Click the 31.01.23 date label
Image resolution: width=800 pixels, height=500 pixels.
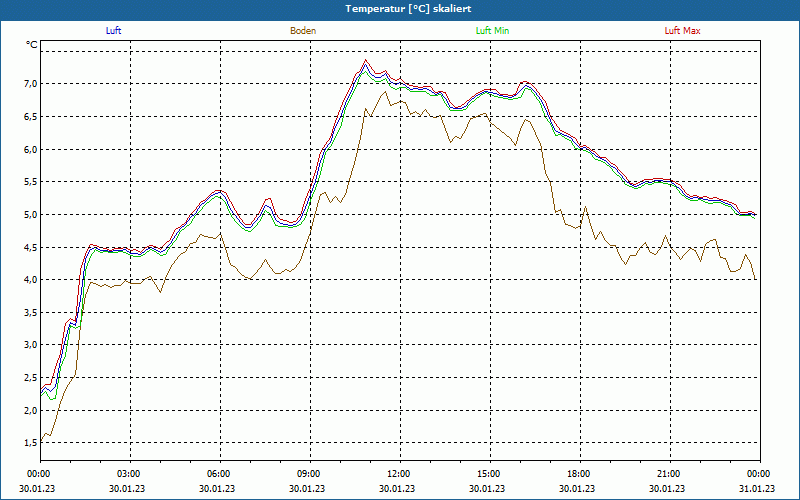point(757,489)
